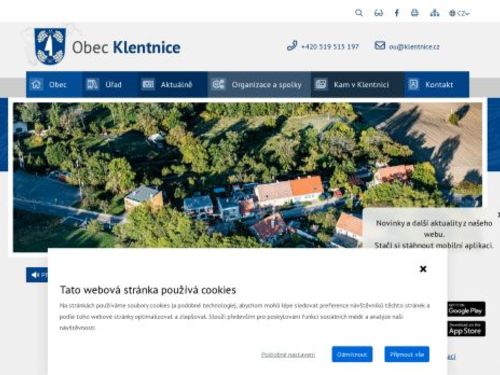Click the loudspeaker button behind the cookie dialog
The image size is (500, 375).
pos(37,275)
